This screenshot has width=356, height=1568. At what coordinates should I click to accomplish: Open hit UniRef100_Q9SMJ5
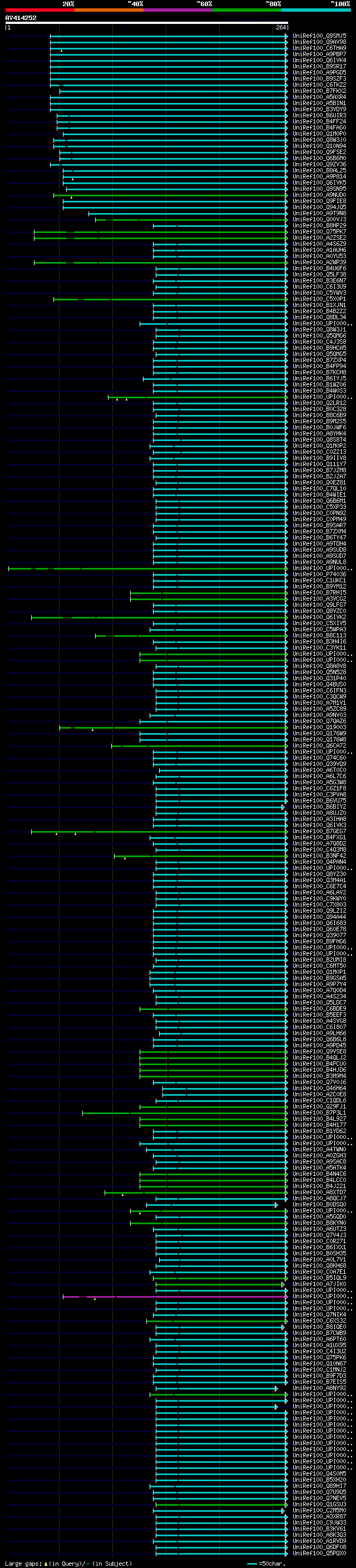[319, 36]
